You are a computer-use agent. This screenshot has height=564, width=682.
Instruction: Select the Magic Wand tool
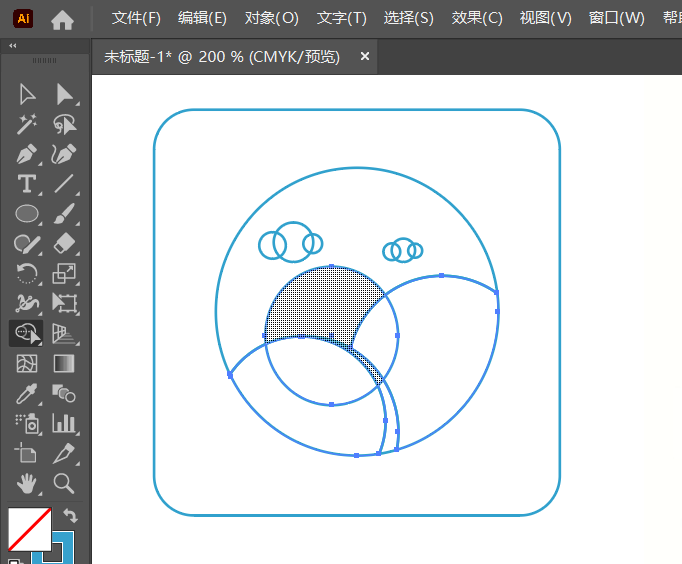pos(27,124)
